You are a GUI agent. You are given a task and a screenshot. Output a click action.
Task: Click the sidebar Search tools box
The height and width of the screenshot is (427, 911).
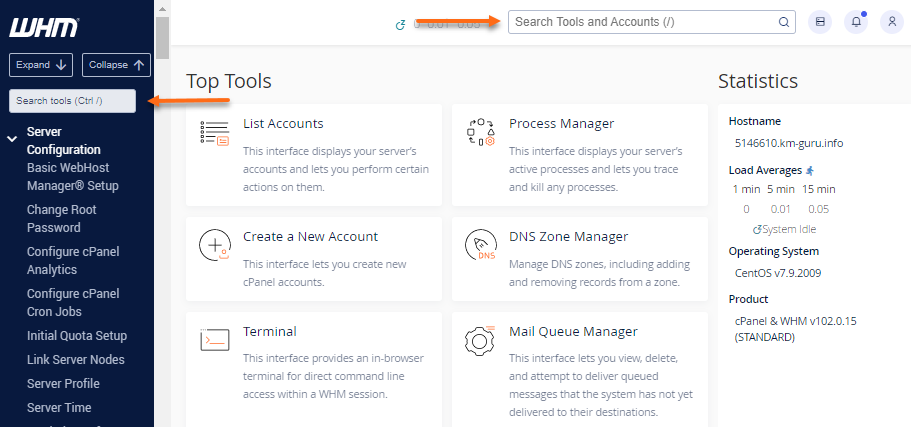(72, 101)
